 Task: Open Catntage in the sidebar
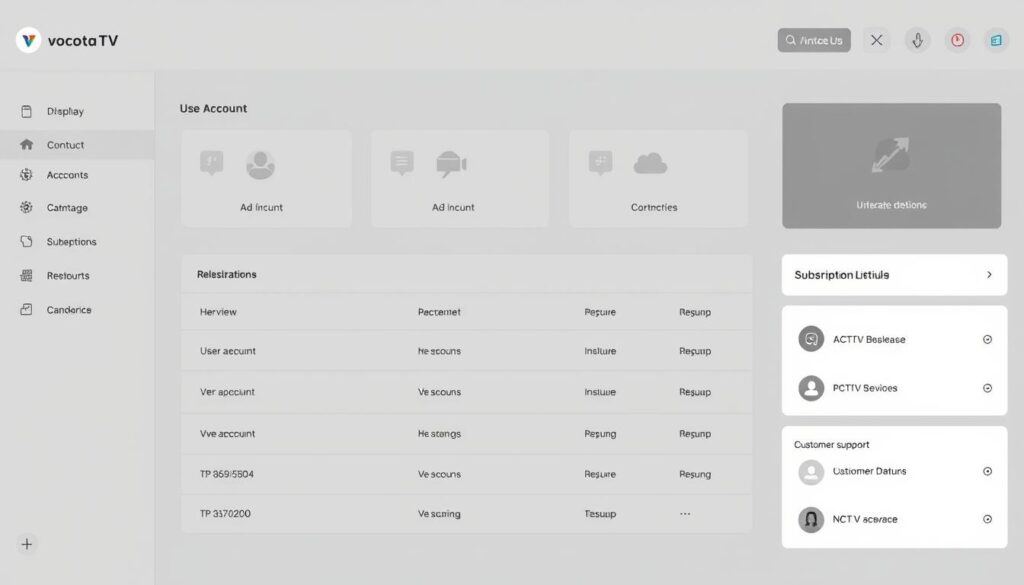point(77,208)
